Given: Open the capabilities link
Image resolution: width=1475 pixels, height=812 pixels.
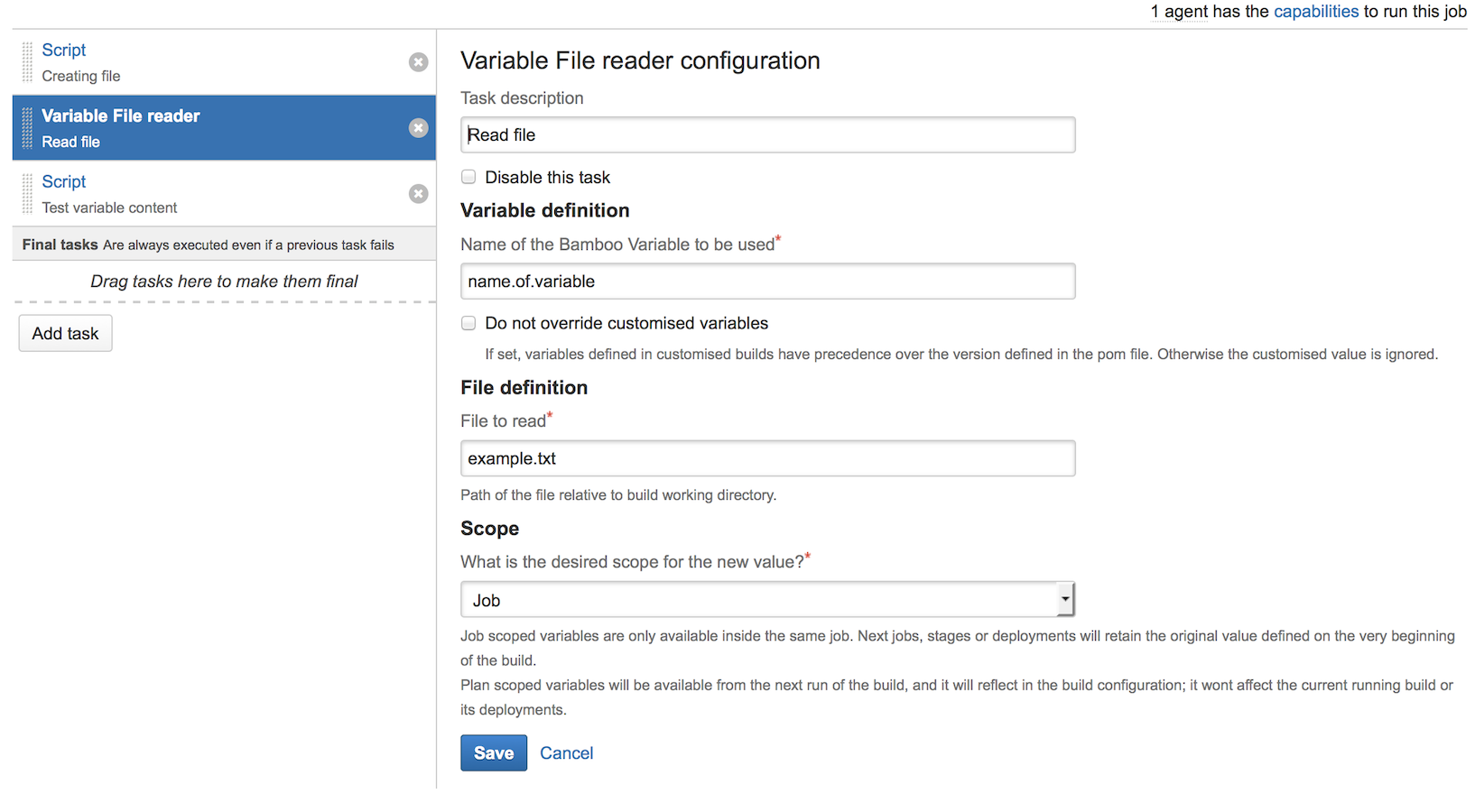Looking at the screenshot, I should [1316, 12].
